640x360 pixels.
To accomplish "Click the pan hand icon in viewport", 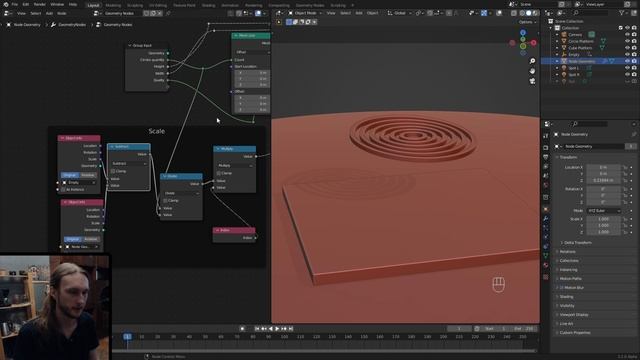I will click(532, 71).
